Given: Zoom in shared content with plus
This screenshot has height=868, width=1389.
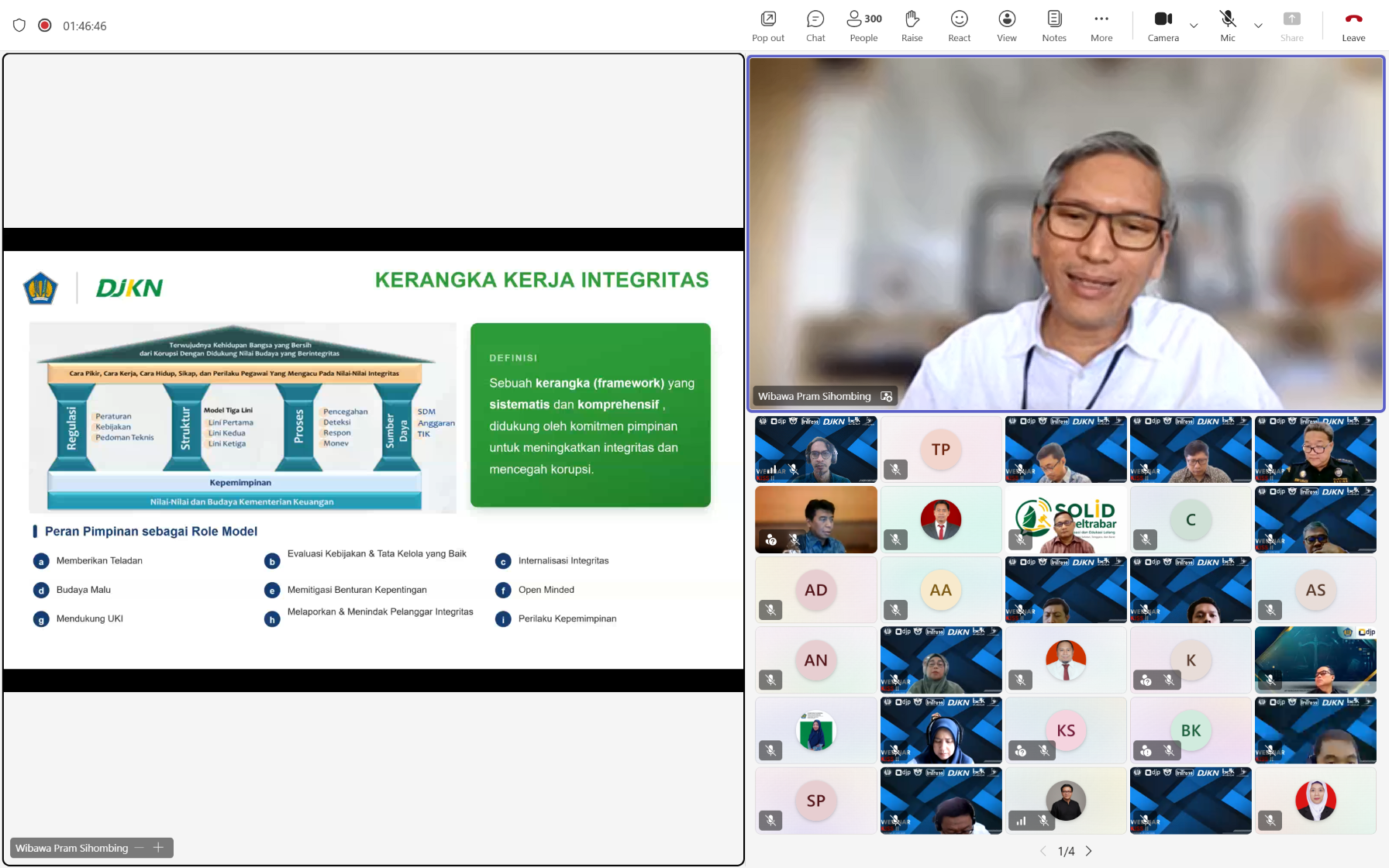Looking at the screenshot, I should [x=158, y=848].
